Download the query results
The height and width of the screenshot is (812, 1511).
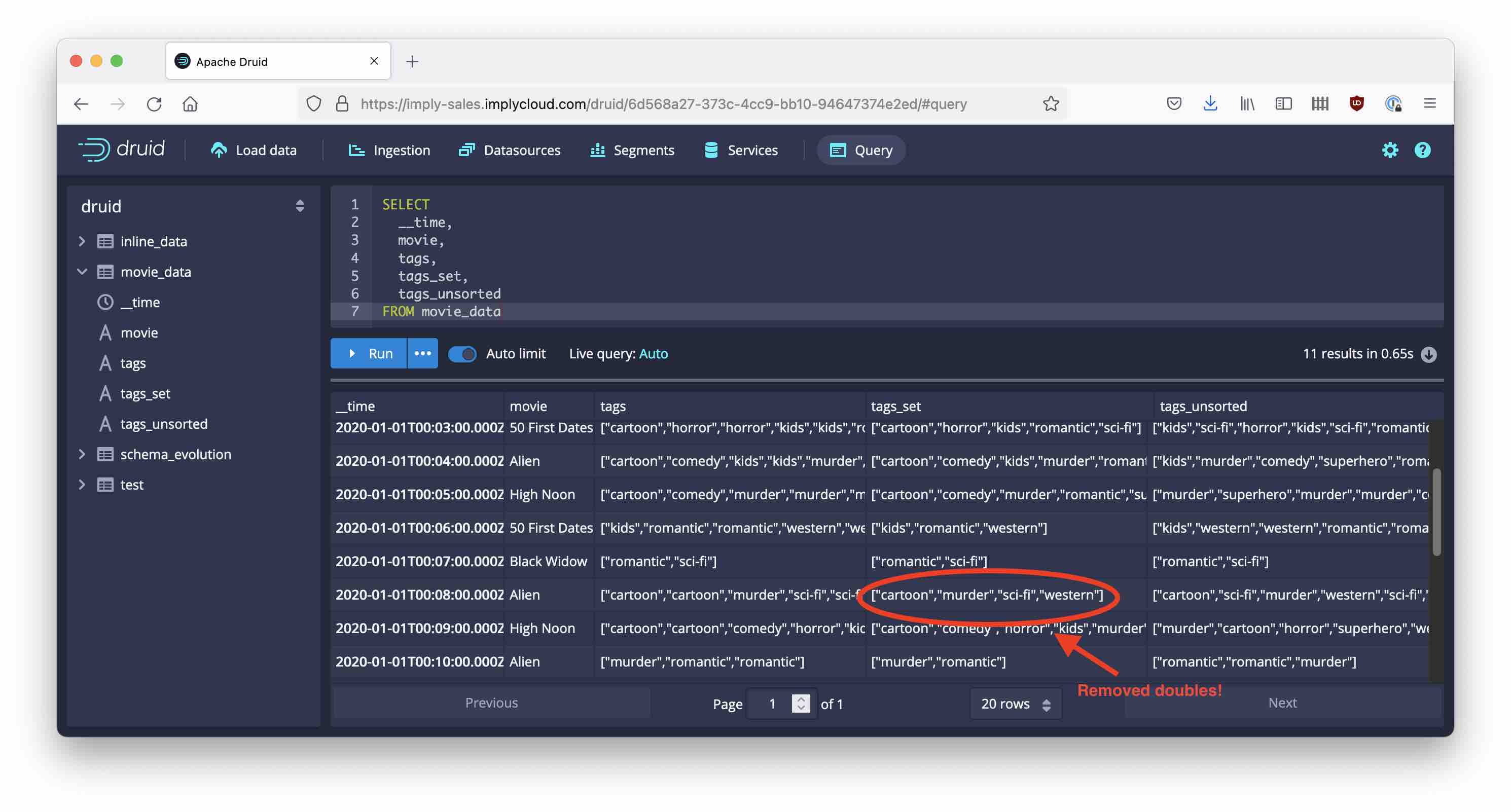point(1428,353)
